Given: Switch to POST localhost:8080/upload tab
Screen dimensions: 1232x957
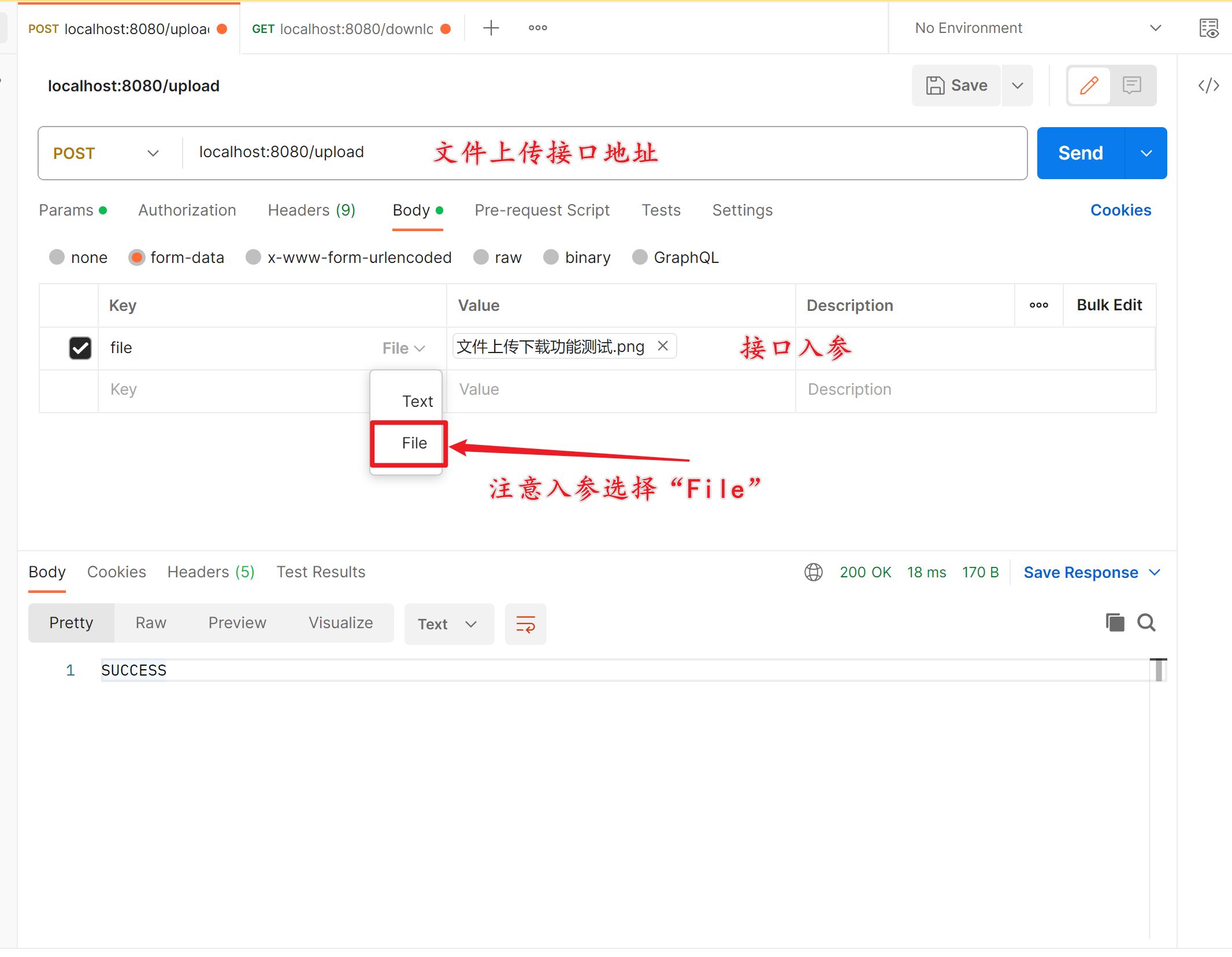Looking at the screenshot, I should click(x=128, y=29).
